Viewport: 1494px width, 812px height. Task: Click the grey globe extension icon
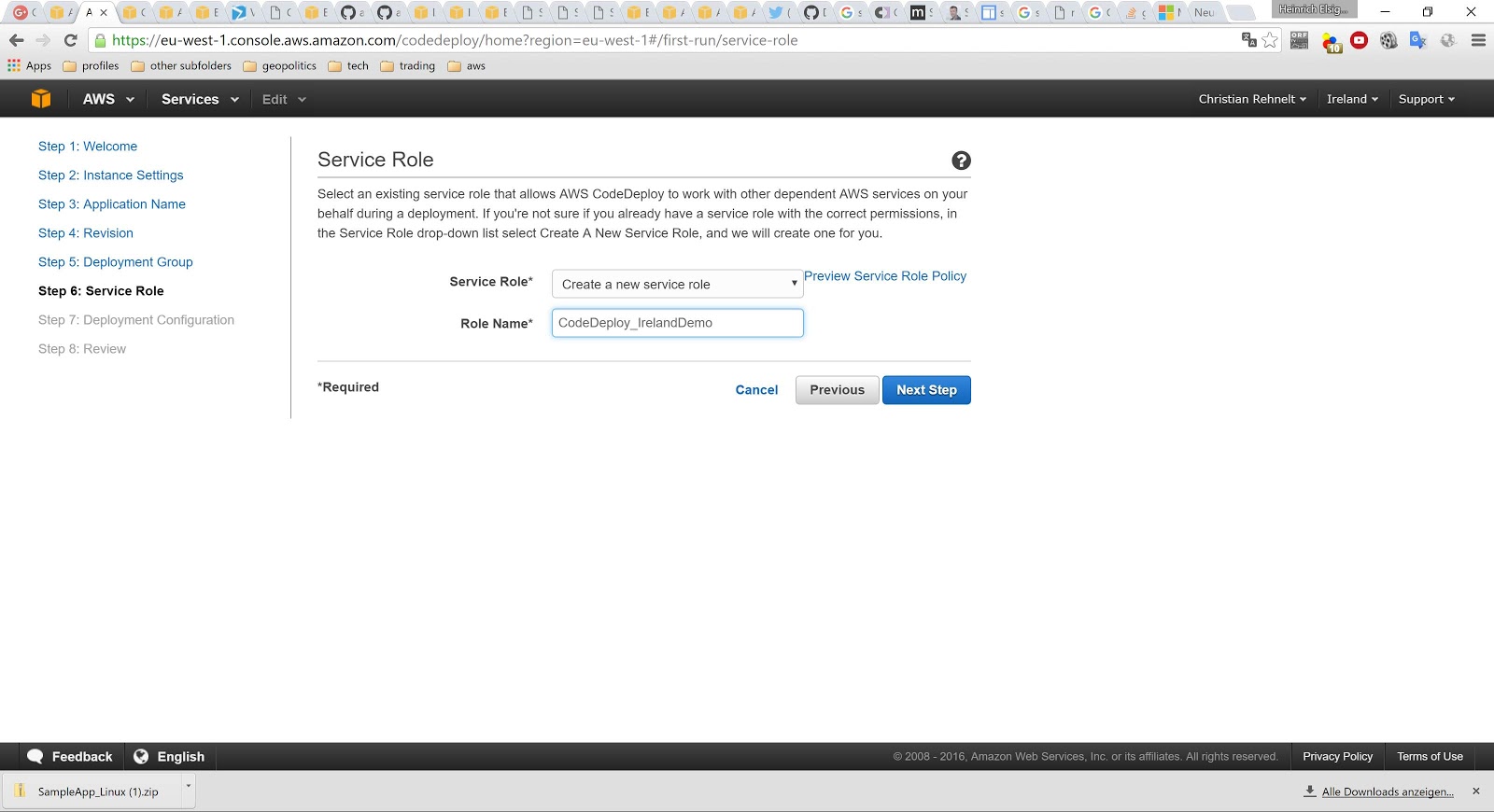coord(1448,40)
